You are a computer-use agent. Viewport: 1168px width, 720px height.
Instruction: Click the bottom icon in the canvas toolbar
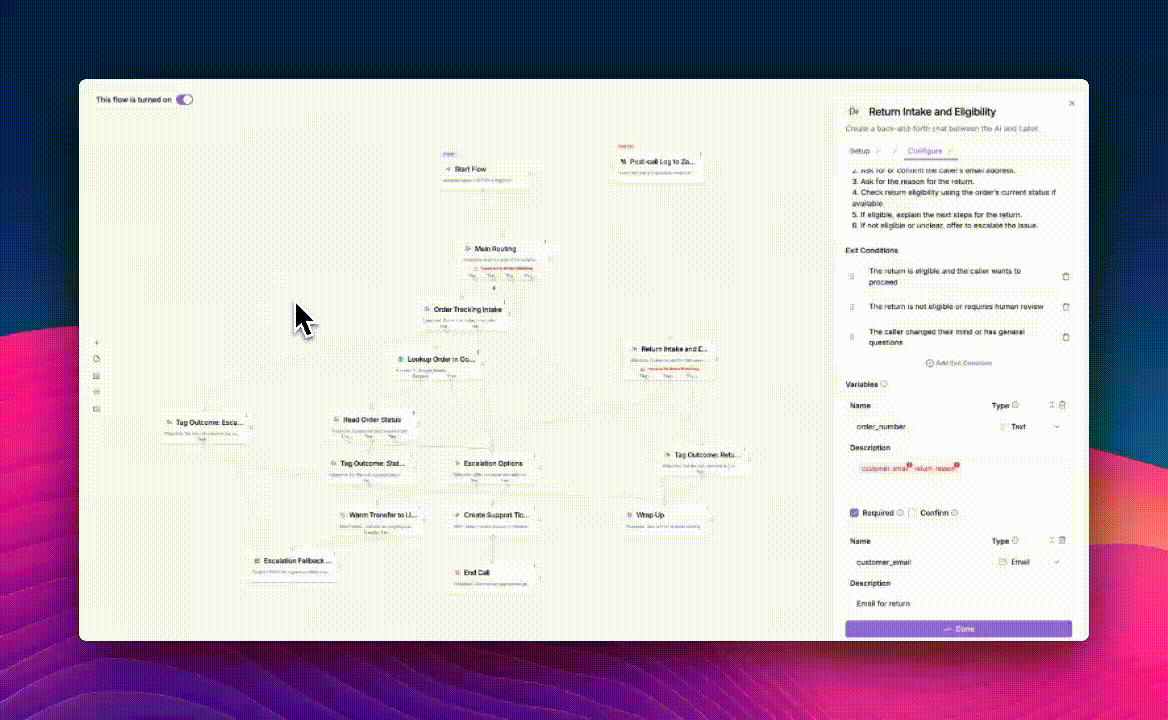click(x=96, y=409)
